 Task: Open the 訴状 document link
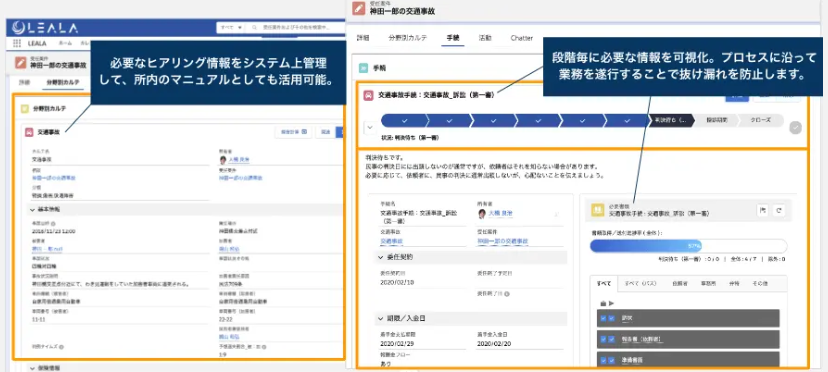point(627,318)
